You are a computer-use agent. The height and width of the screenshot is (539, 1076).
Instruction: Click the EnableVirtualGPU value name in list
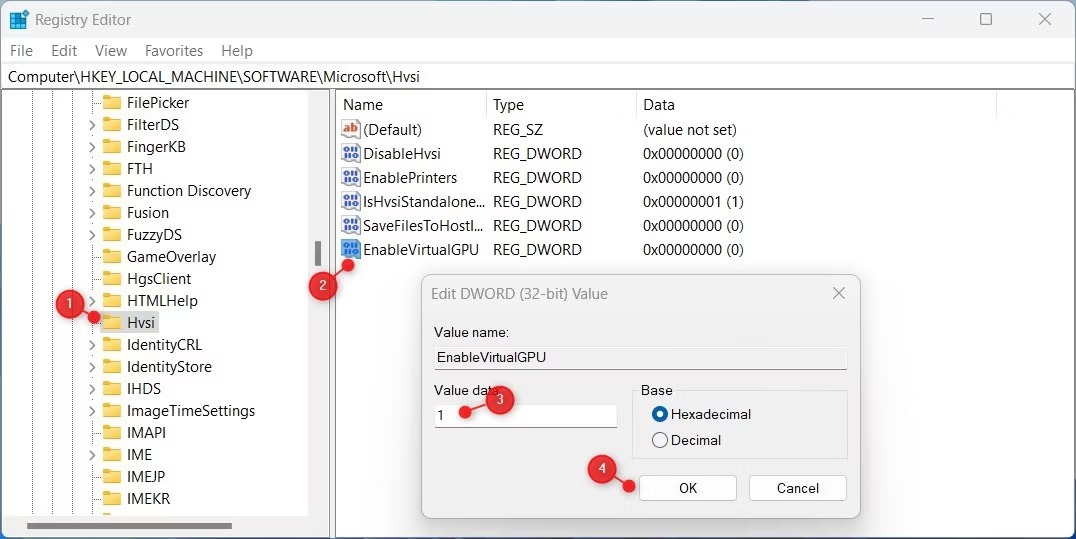tap(421, 249)
